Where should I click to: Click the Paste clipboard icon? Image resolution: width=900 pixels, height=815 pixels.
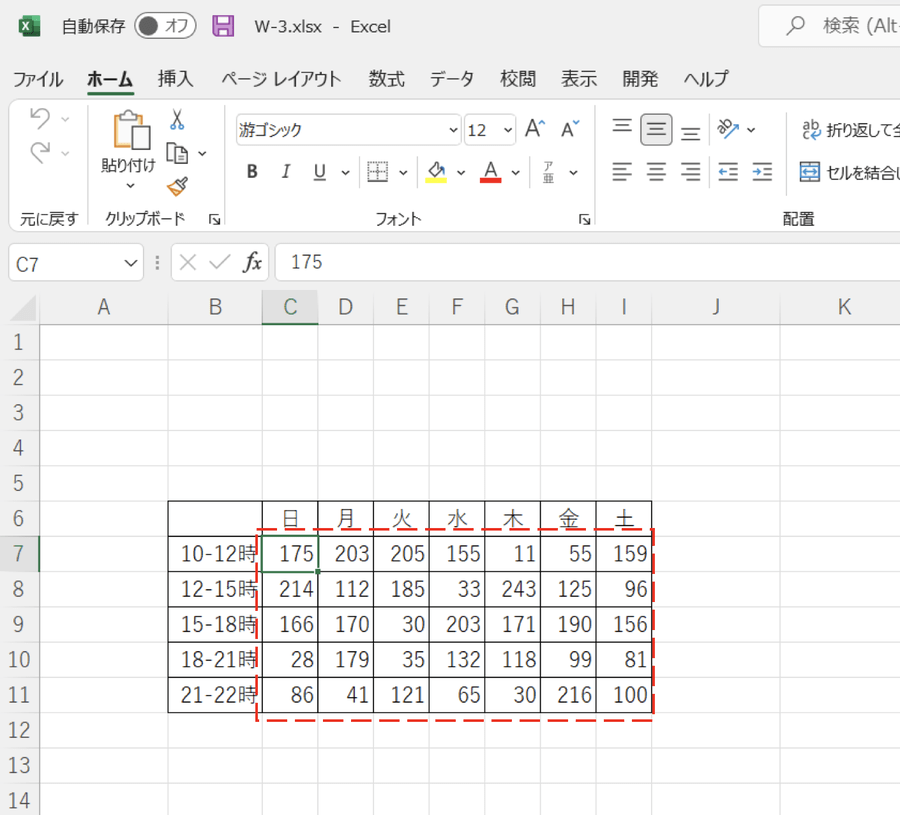(130, 131)
